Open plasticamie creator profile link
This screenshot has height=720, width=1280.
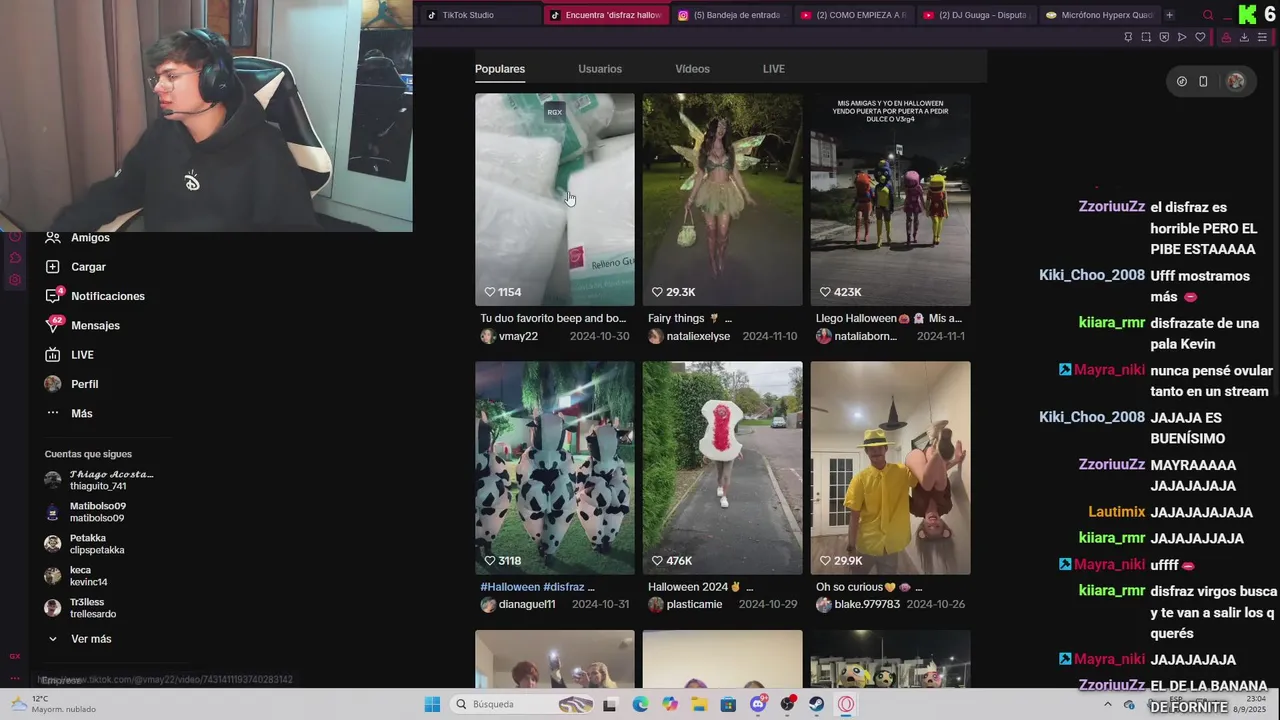[685, 604]
